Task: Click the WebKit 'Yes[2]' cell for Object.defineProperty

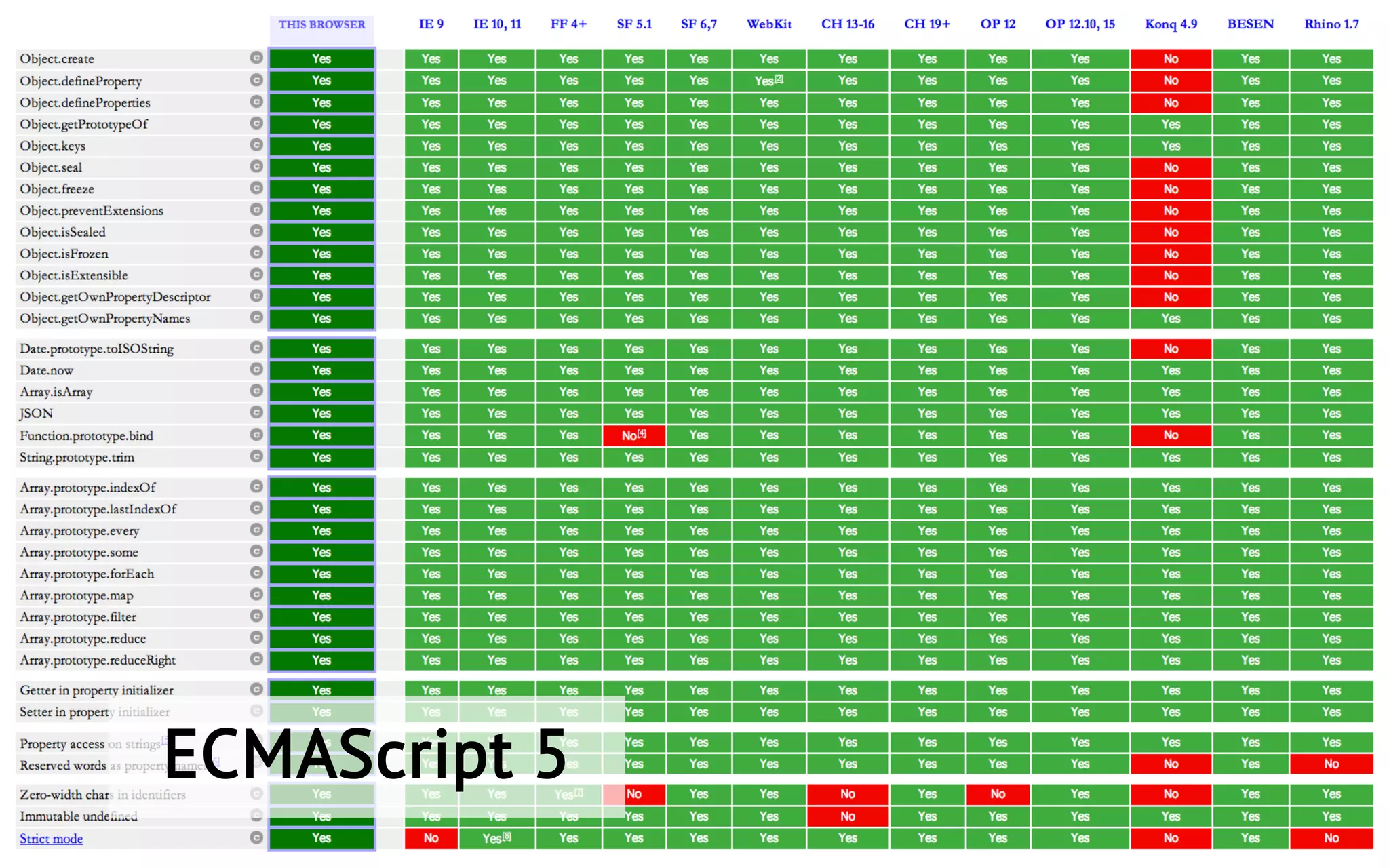Action: (769, 80)
